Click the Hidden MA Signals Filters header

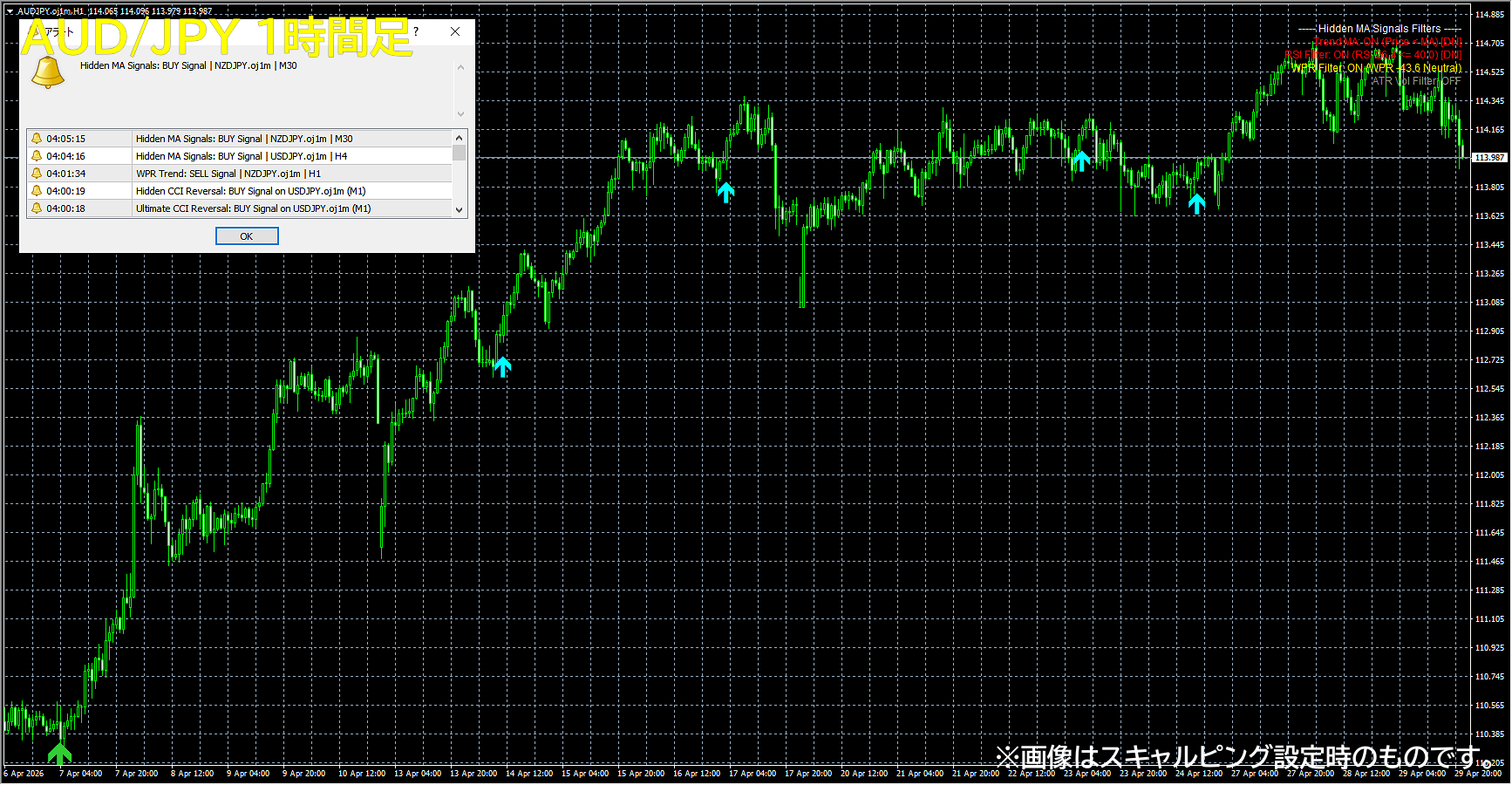(x=1379, y=29)
